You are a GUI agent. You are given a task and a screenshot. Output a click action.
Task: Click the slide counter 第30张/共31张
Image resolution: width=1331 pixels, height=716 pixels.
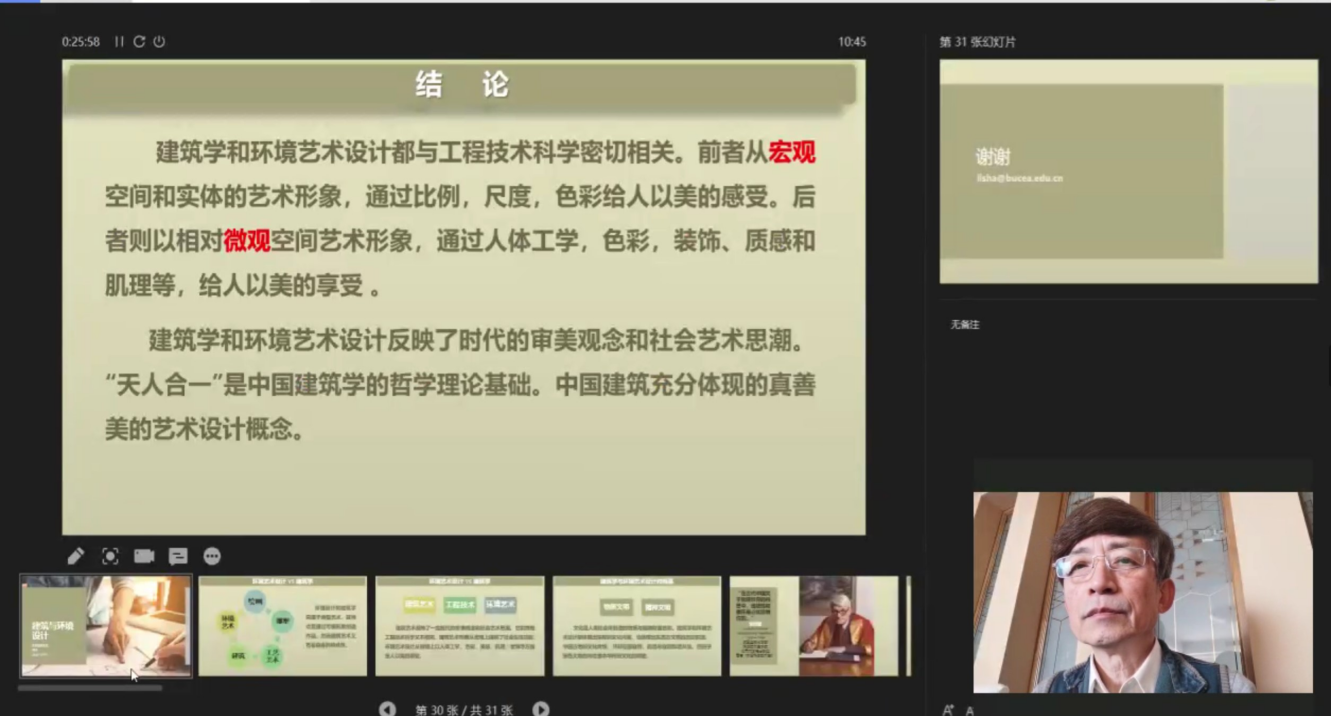pyautogui.click(x=464, y=710)
